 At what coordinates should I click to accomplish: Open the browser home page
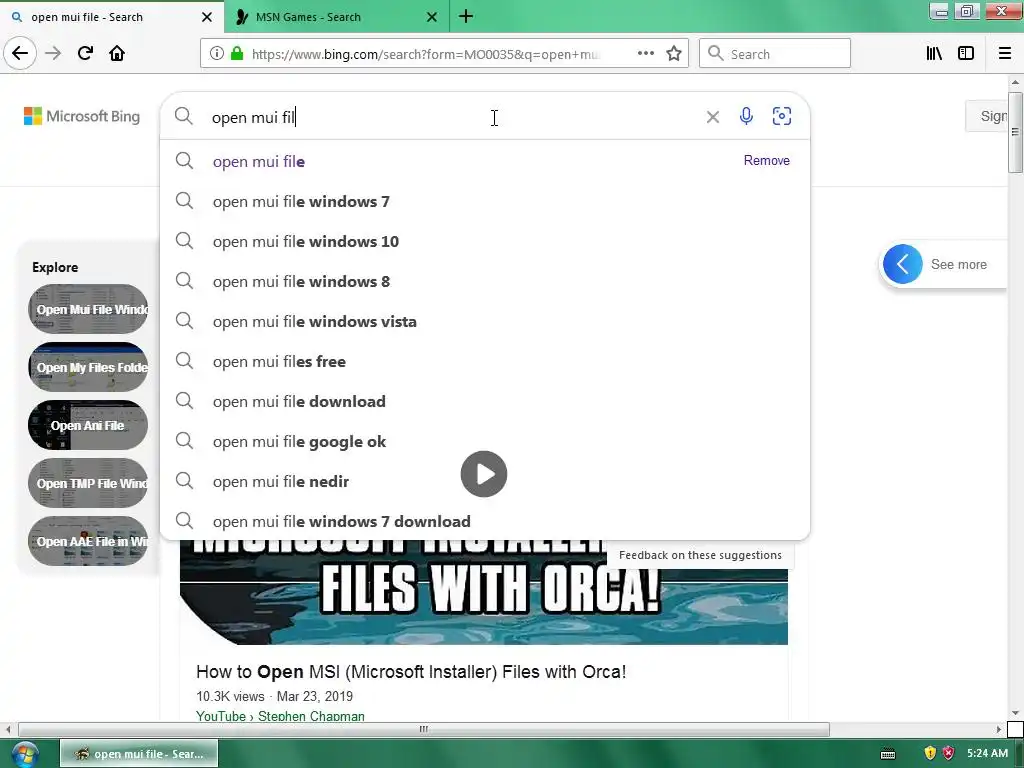pyautogui.click(x=117, y=54)
